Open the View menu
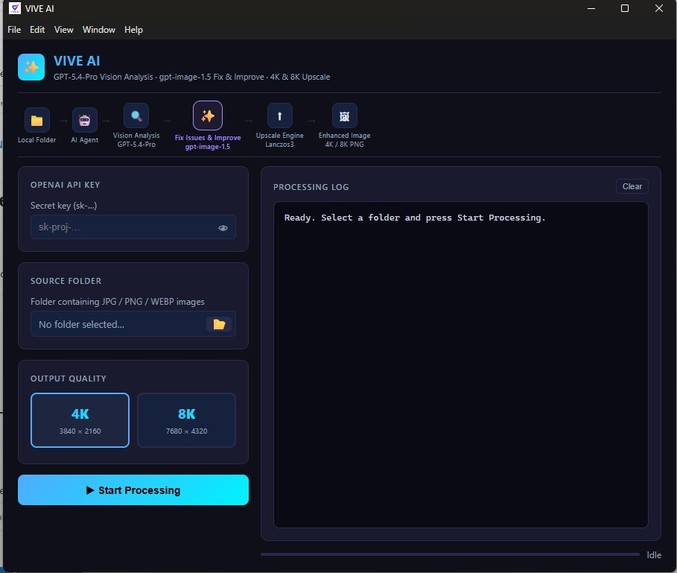The image size is (677, 573). pyautogui.click(x=63, y=30)
